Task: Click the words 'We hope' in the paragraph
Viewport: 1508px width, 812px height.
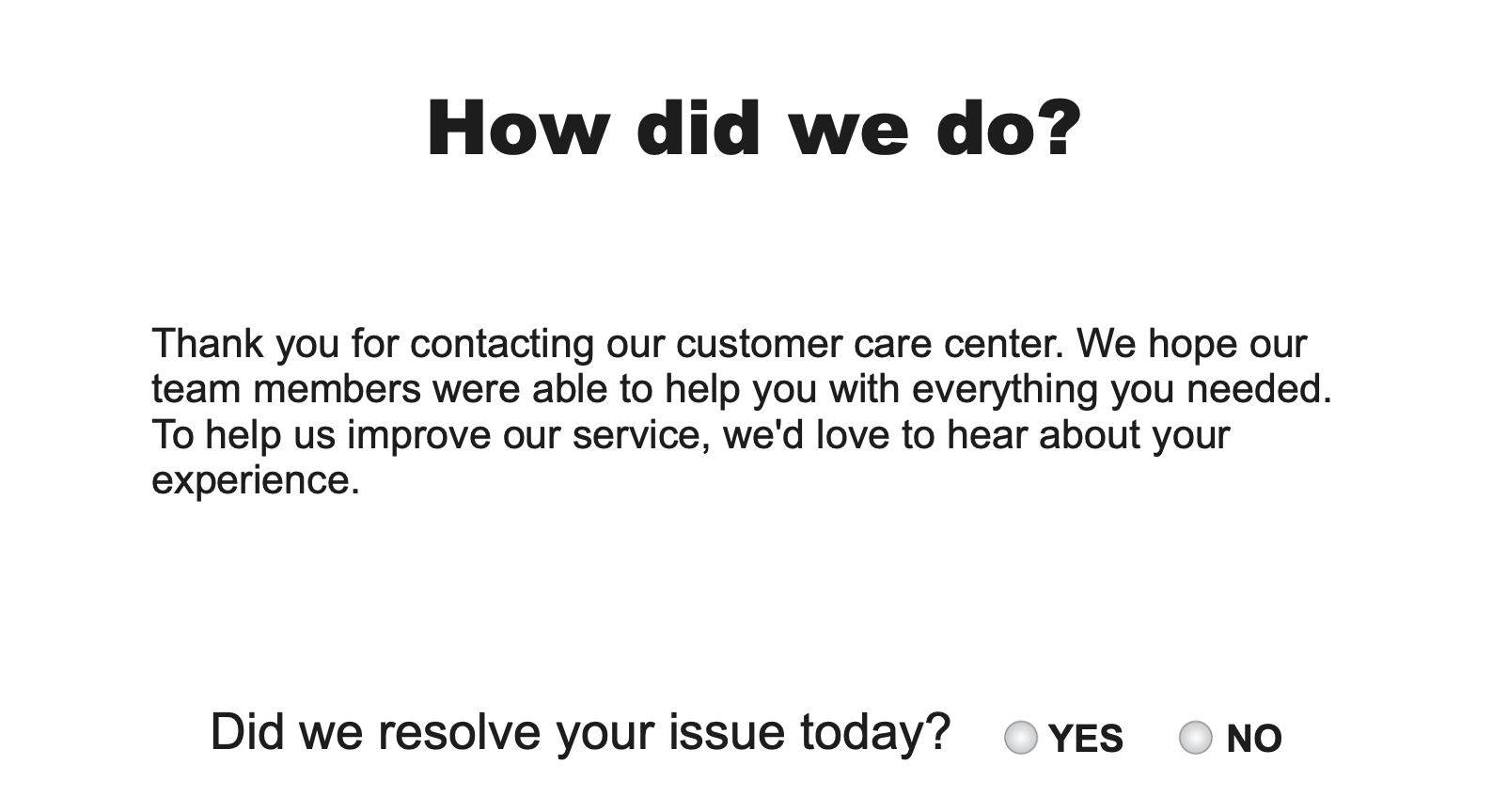Action: click(1155, 344)
